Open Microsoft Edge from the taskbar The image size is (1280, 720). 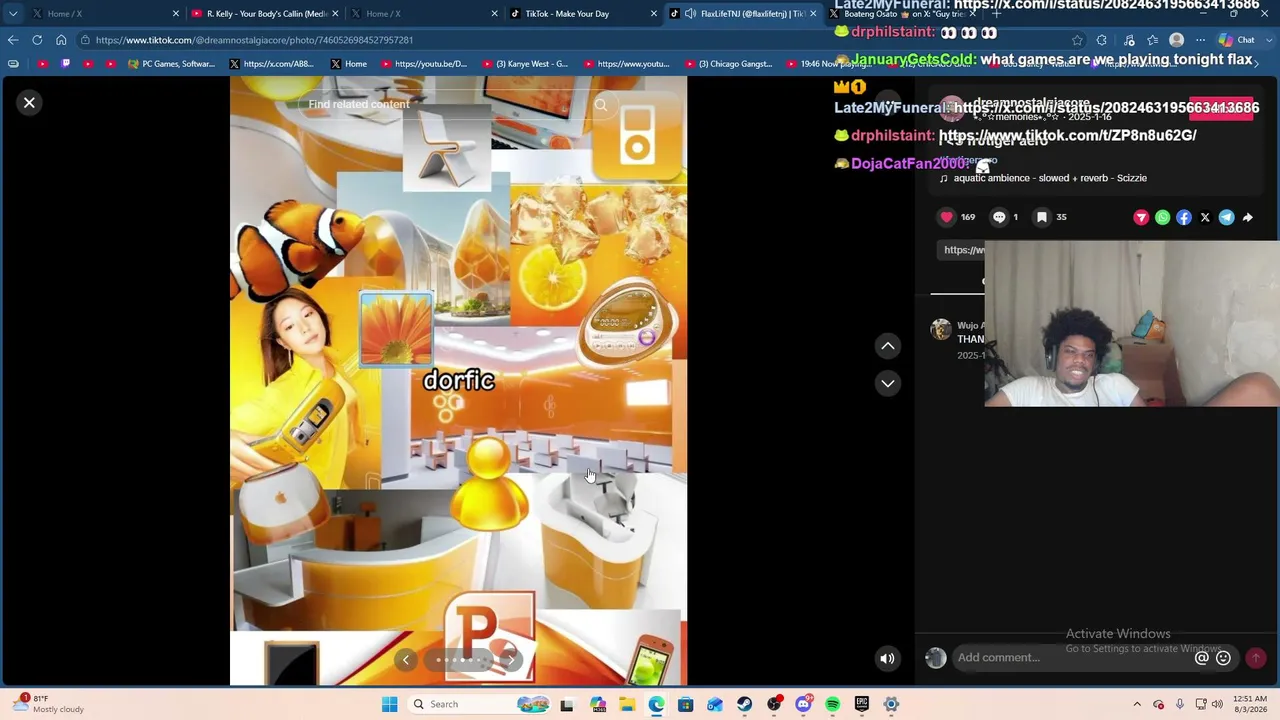(656, 704)
